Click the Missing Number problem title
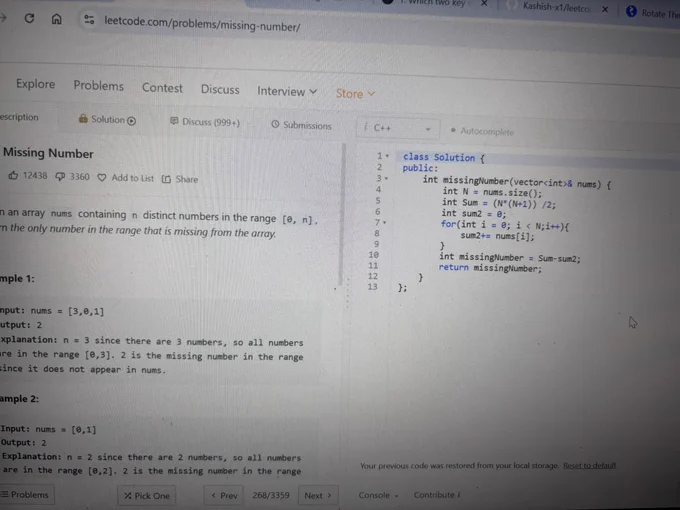The height and width of the screenshot is (510, 680). tap(48, 153)
